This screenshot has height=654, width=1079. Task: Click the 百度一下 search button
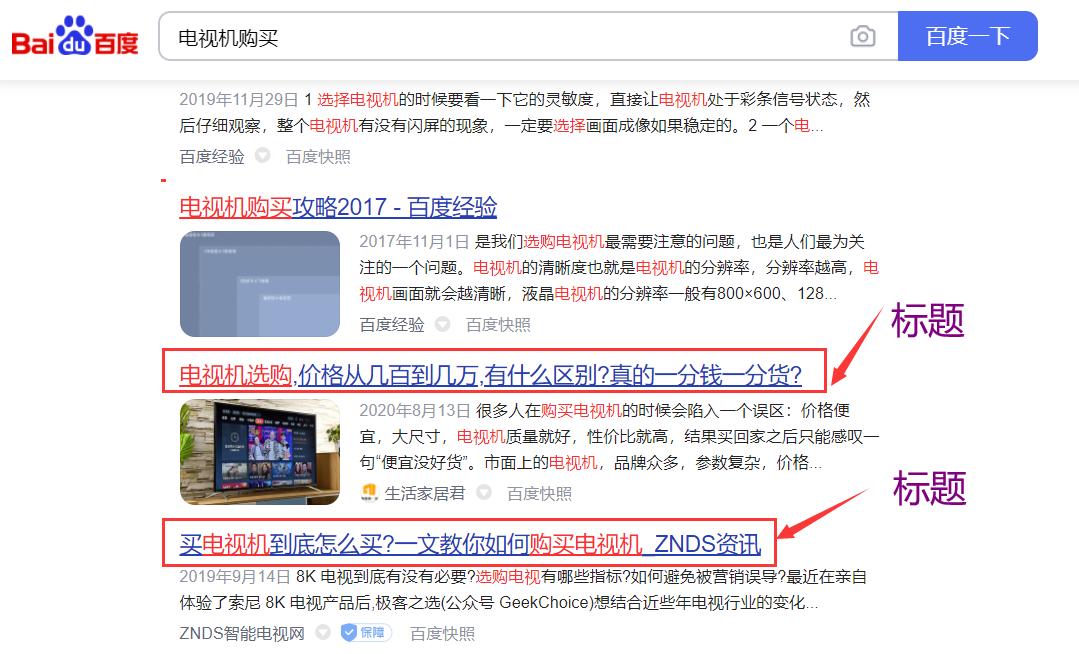(x=967, y=35)
